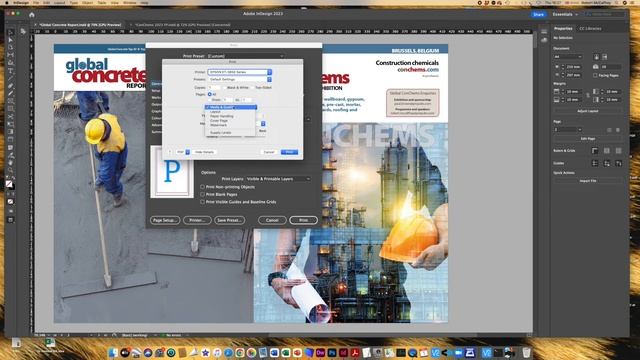Choose Paper Handling from the menu

pyautogui.click(x=222, y=116)
